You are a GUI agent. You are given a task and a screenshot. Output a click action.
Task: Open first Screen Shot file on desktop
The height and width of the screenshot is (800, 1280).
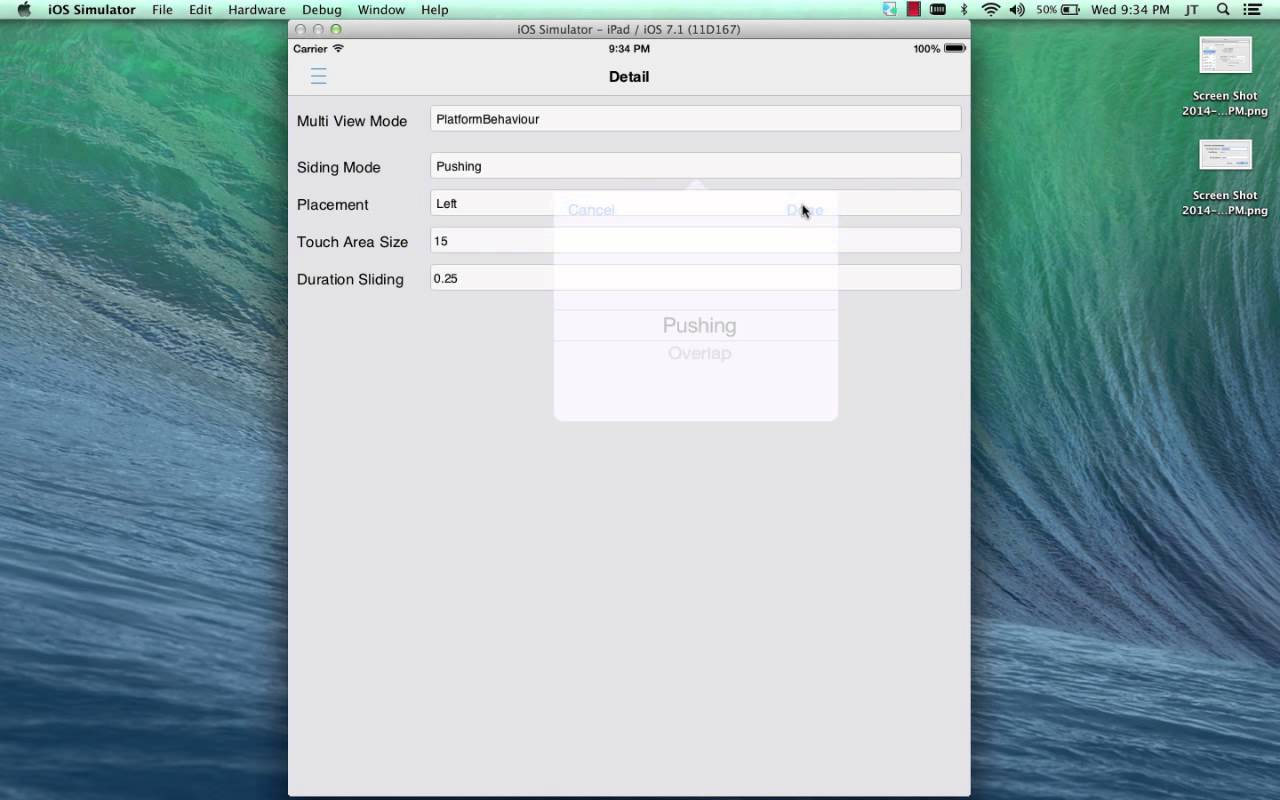pyautogui.click(x=1225, y=77)
